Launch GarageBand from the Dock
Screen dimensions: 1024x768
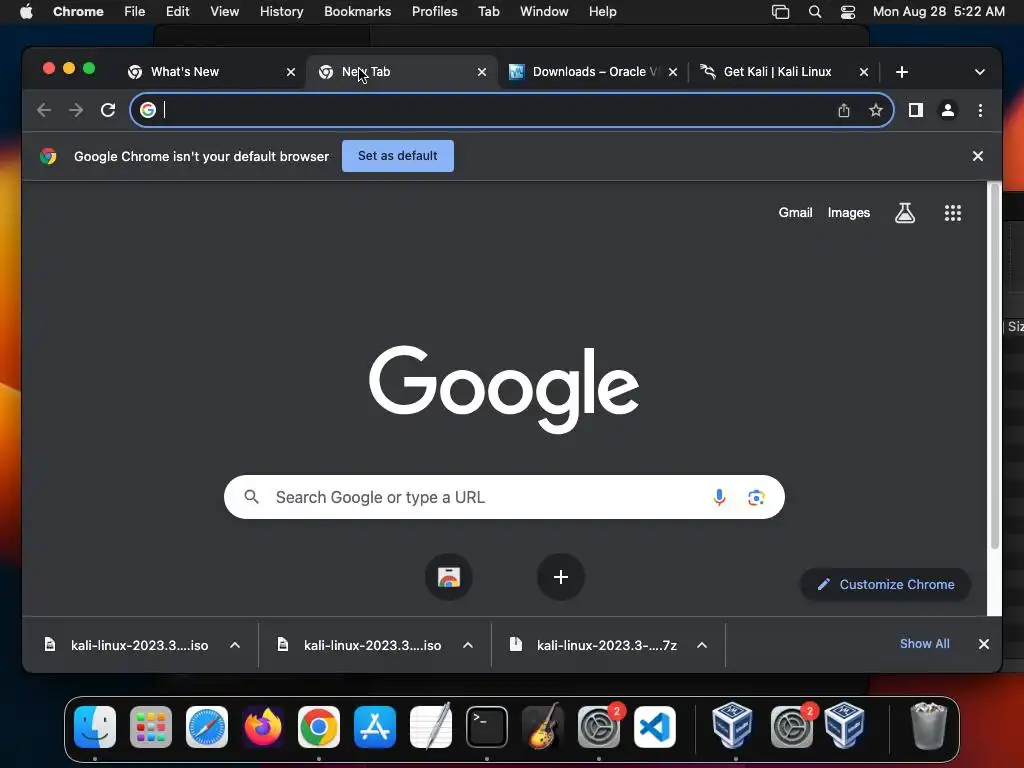click(x=543, y=727)
